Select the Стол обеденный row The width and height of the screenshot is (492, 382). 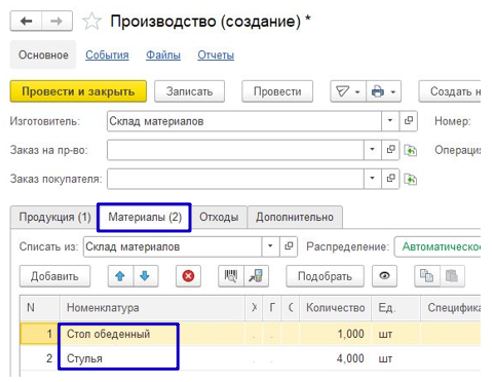click(250, 334)
